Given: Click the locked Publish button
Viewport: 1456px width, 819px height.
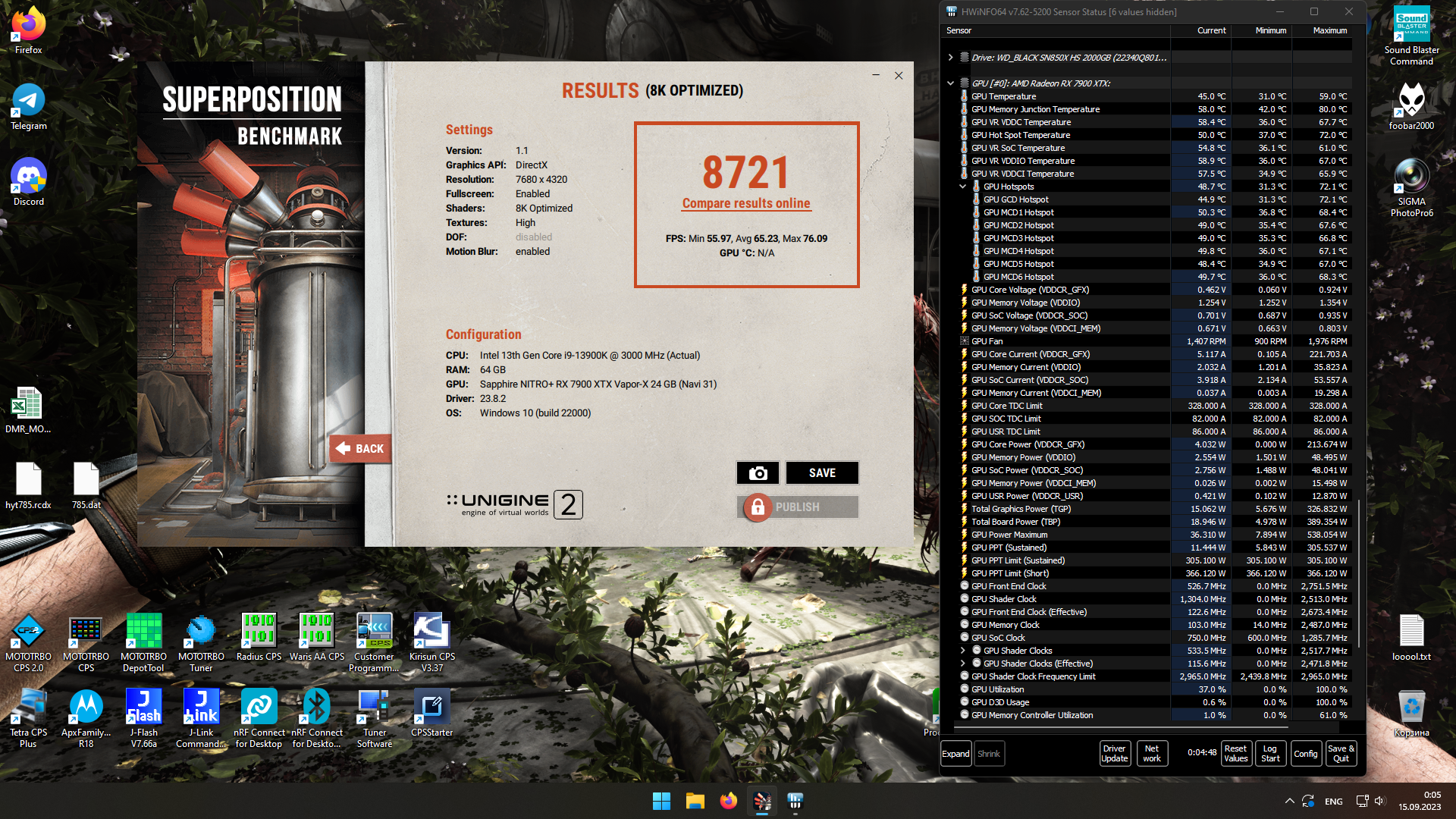Looking at the screenshot, I should 797,507.
